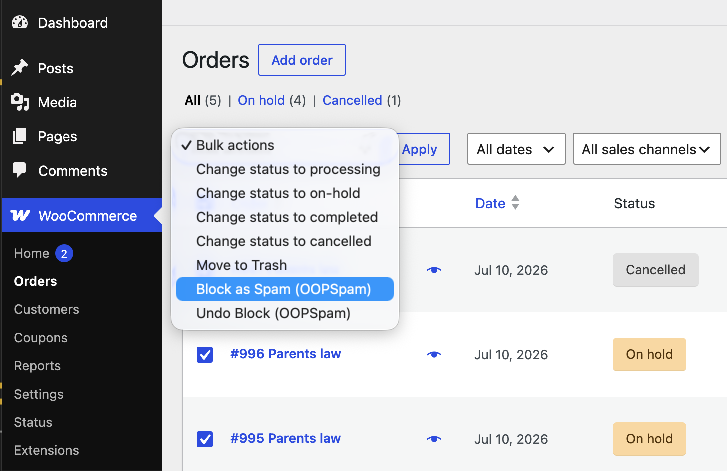Show All orders filter
Screen dimensions: 727x471
192,101
